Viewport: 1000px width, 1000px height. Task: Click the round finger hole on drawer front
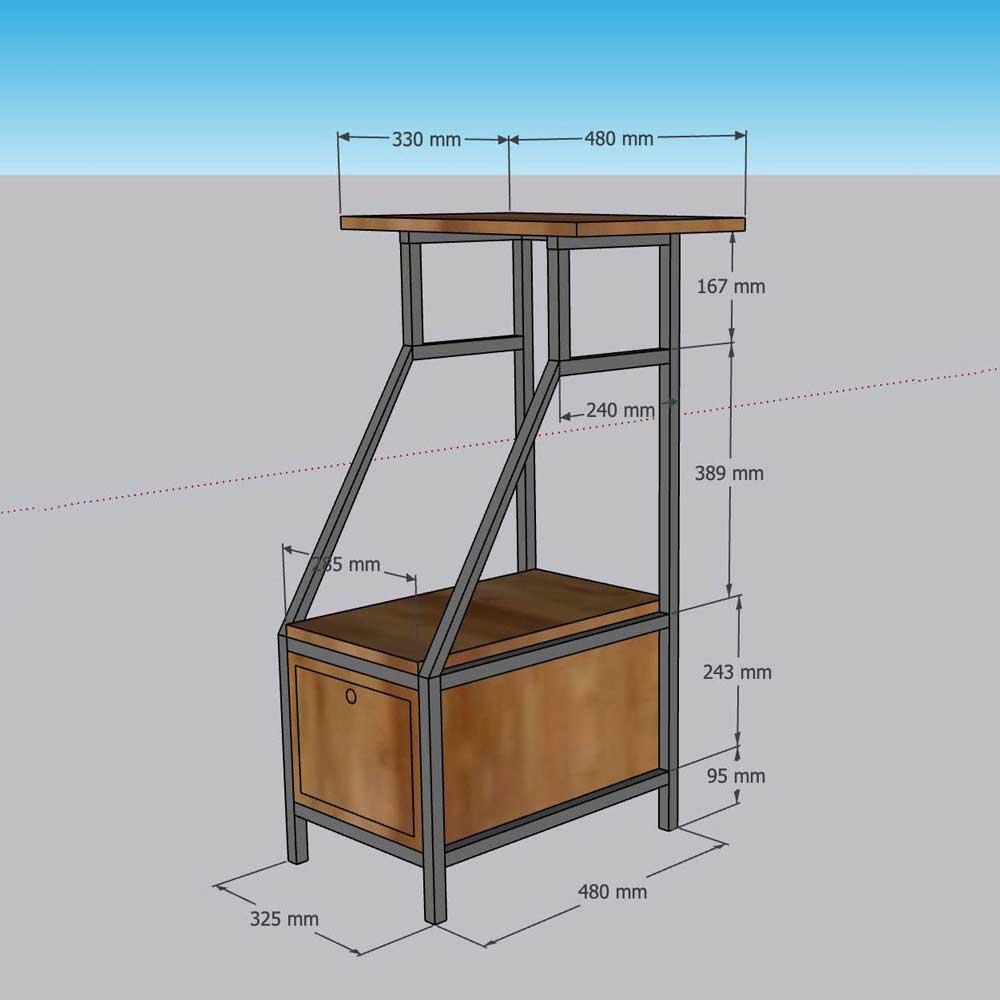pyautogui.click(x=349, y=695)
